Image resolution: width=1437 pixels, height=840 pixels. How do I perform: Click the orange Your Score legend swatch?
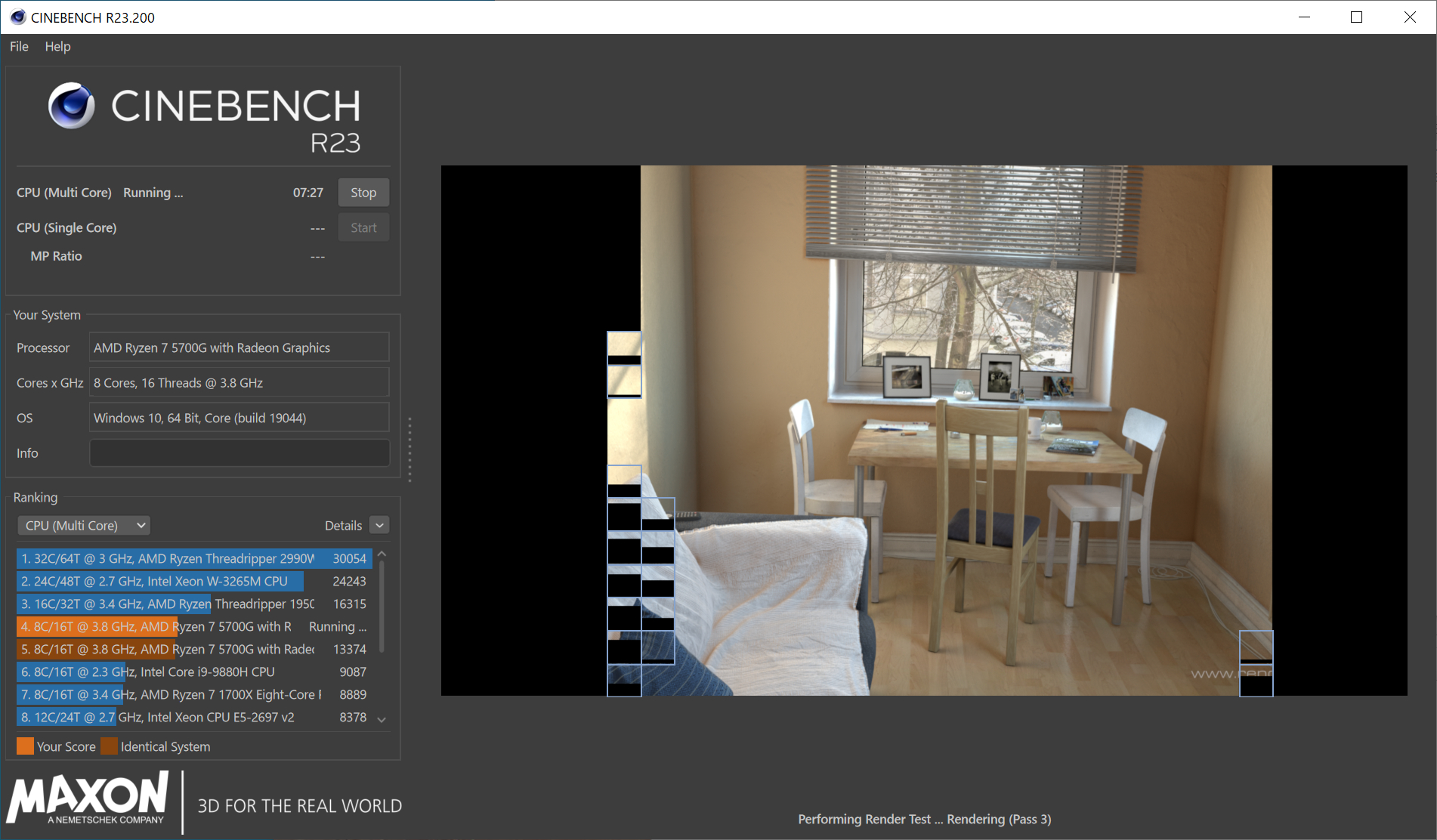click(x=25, y=746)
